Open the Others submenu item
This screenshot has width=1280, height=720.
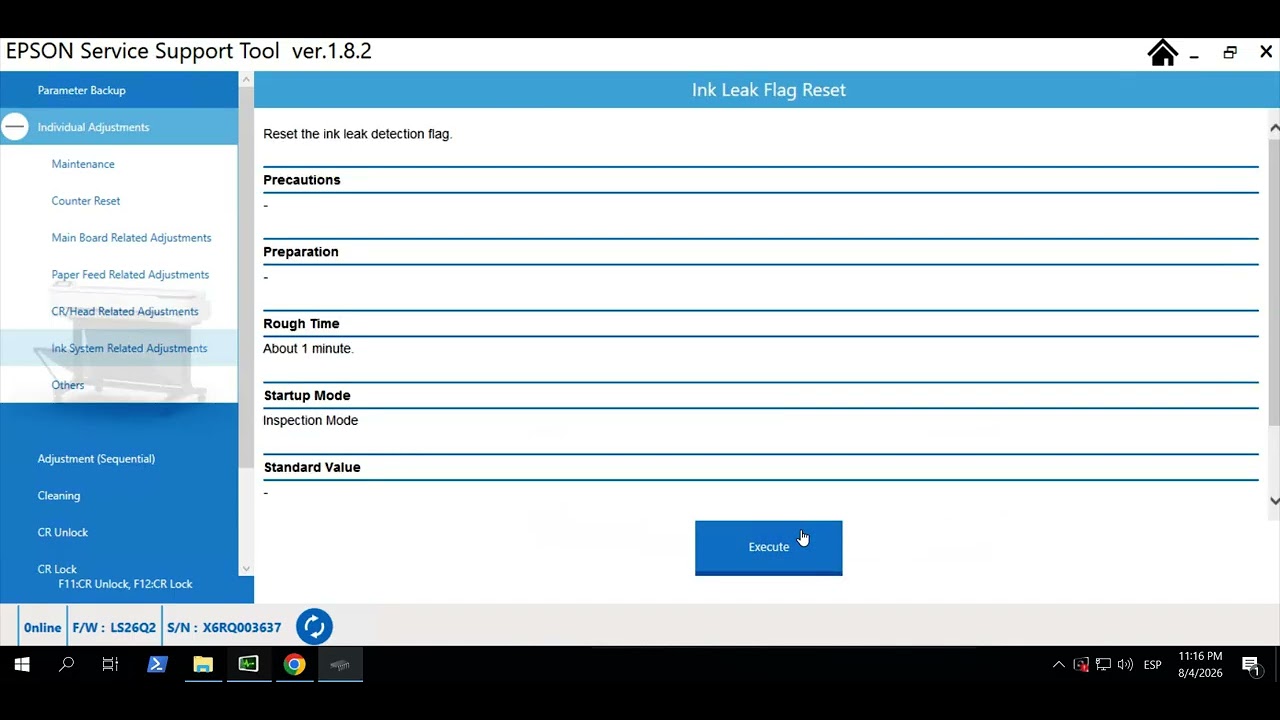[x=68, y=385]
